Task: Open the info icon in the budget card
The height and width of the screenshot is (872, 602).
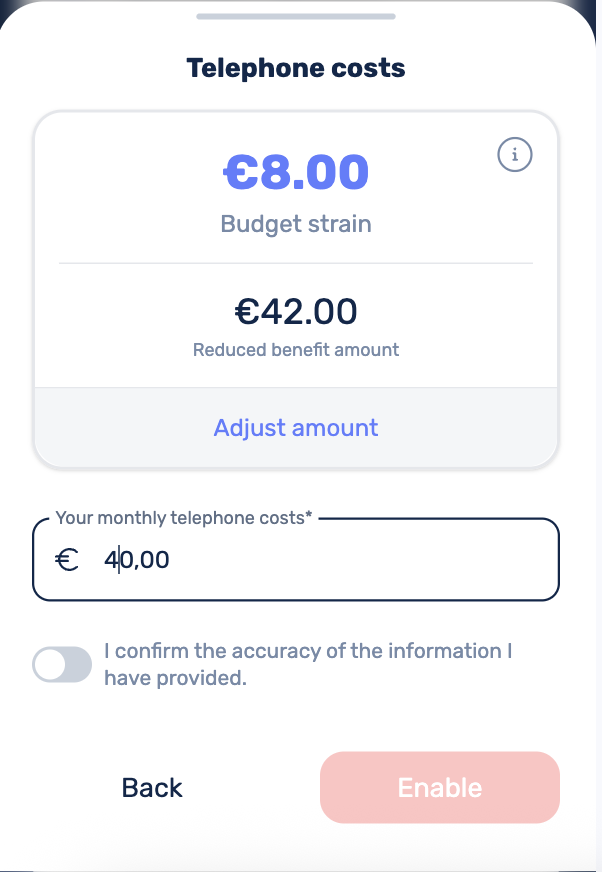Action: (x=515, y=154)
